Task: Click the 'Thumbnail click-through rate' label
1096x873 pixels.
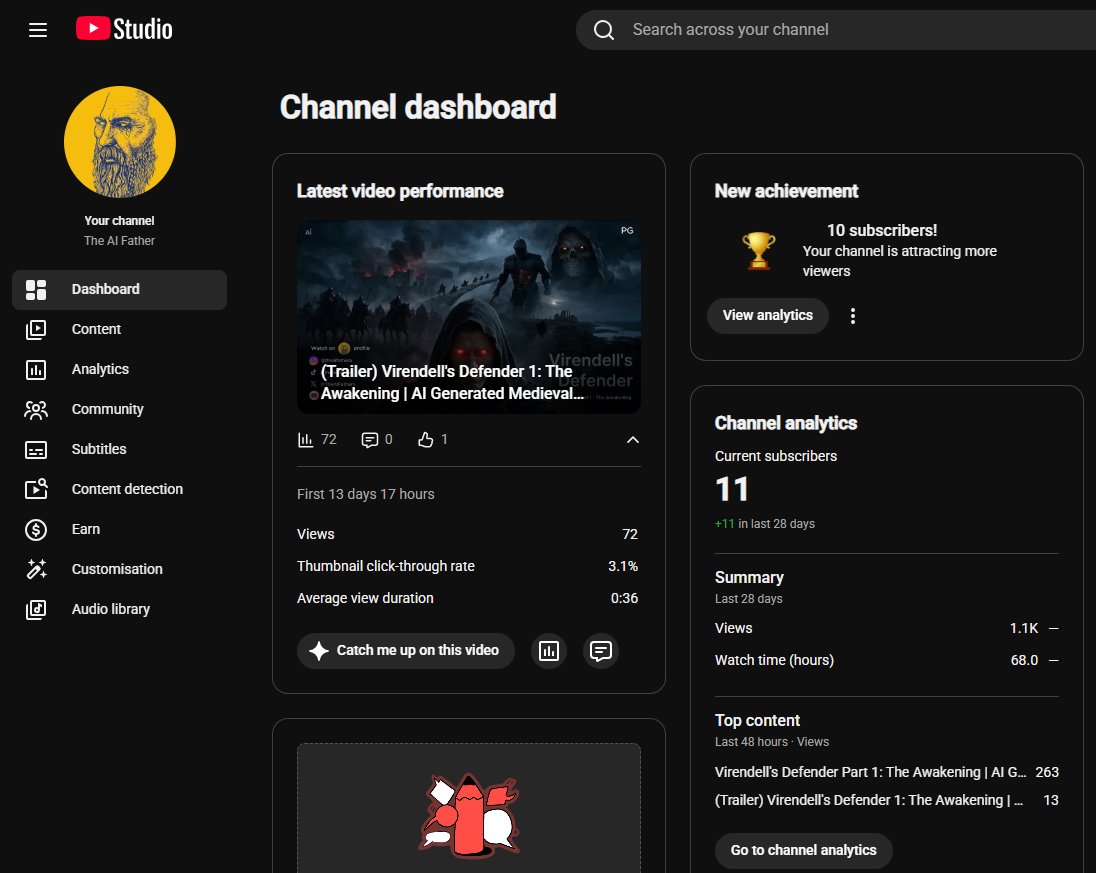Action: pyautogui.click(x=386, y=566)
